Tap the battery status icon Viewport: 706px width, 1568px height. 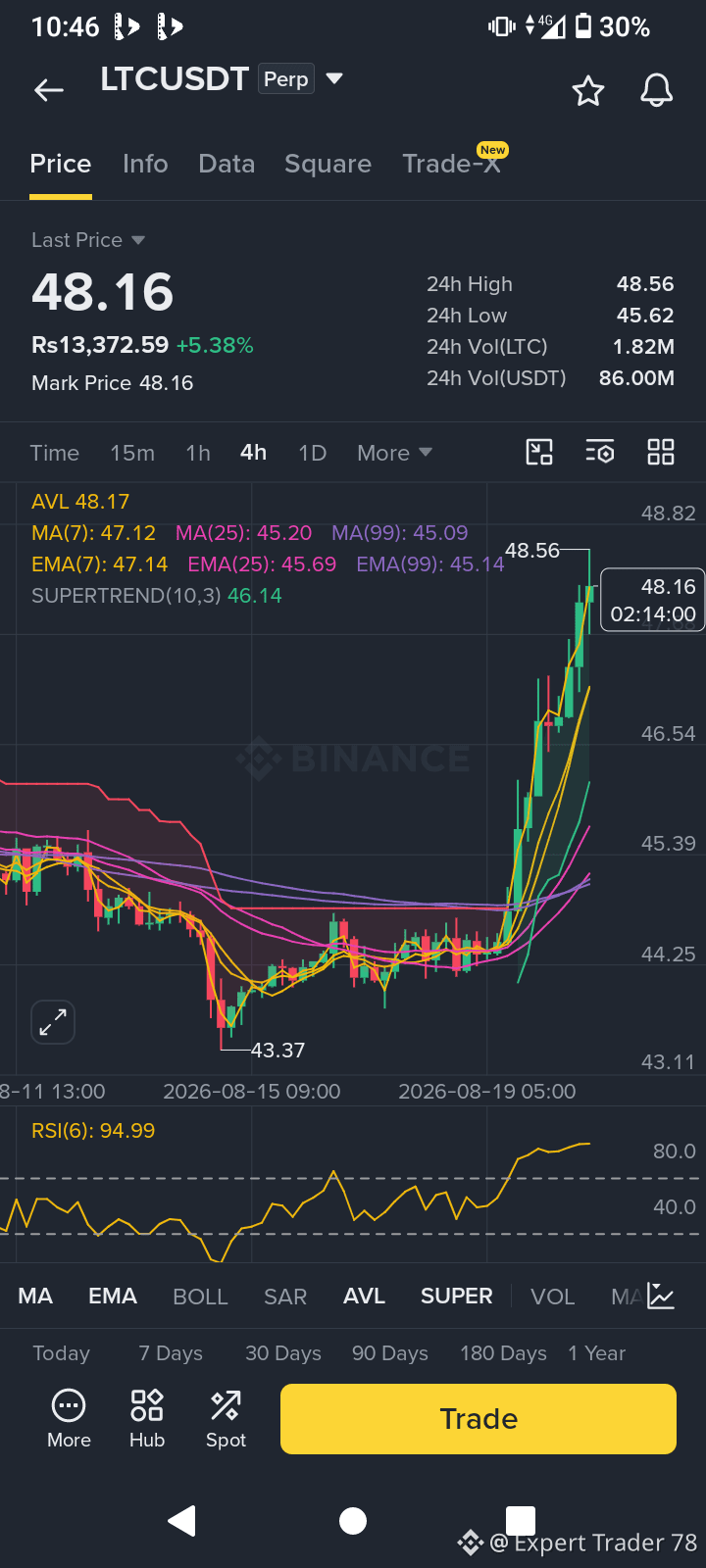(x=583, y=26)
